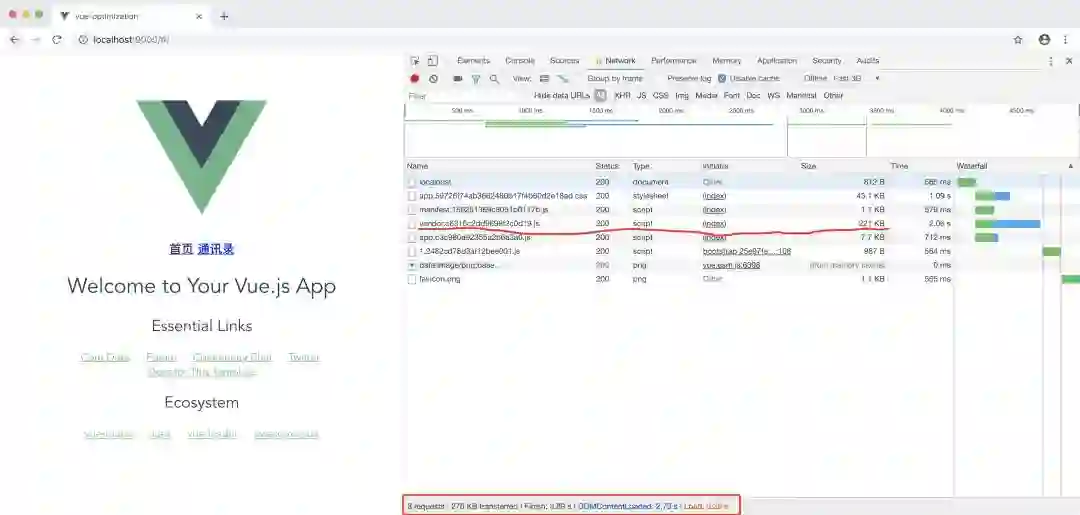Open the Community Chat link
This screenshot has width=1080, height=515.
(232, 357)
